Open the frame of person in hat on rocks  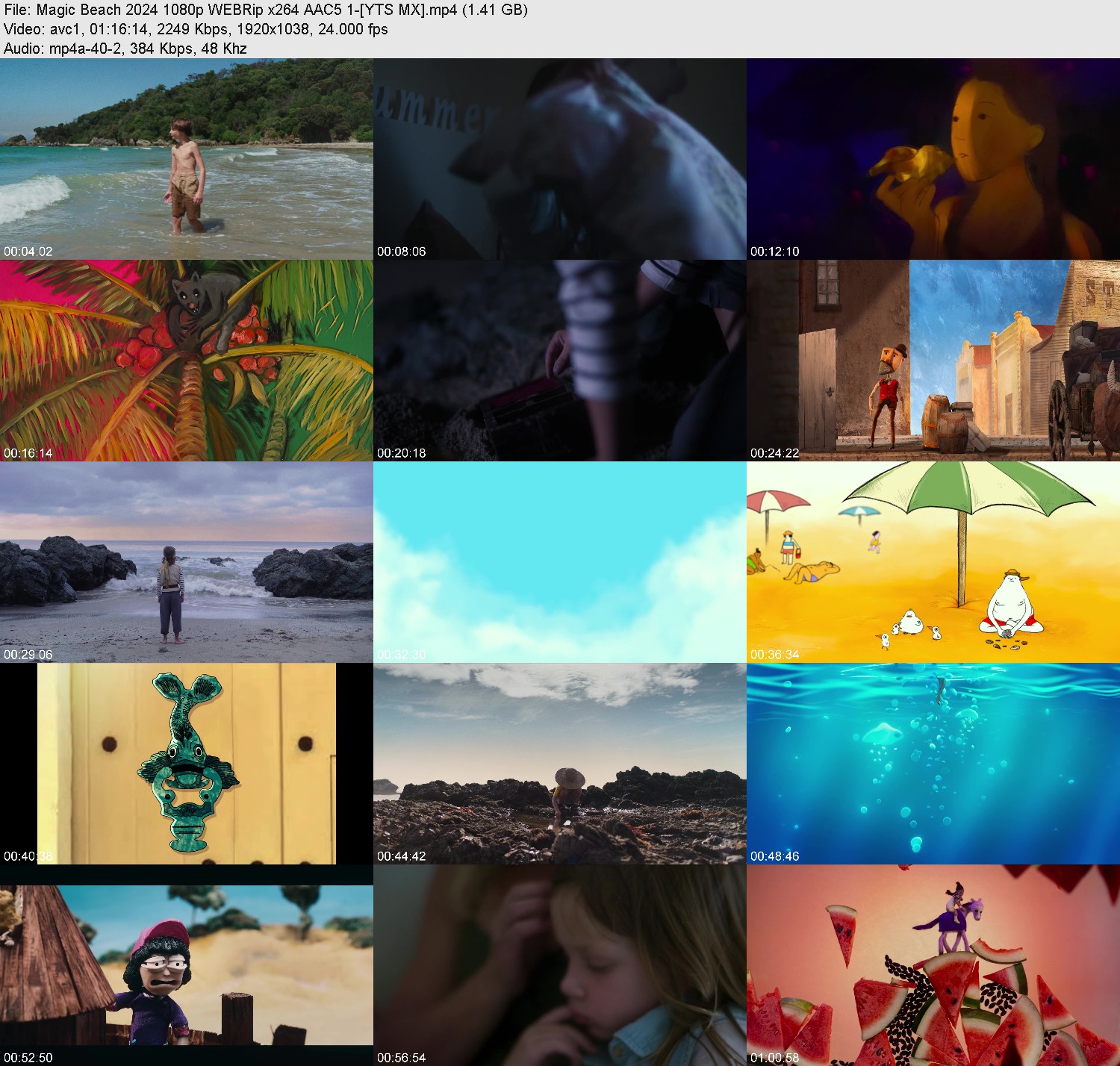560,764
